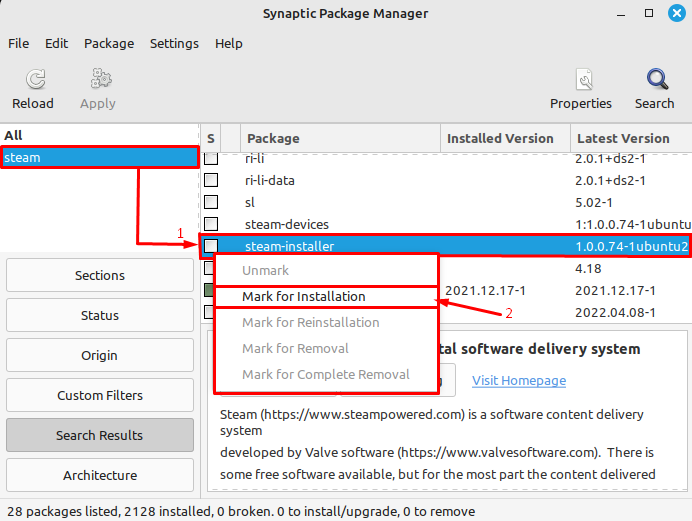The height and width of the screenshot is (521, 692).
Task: Click the Reload toolbar icon
Action: pos(33,80)
